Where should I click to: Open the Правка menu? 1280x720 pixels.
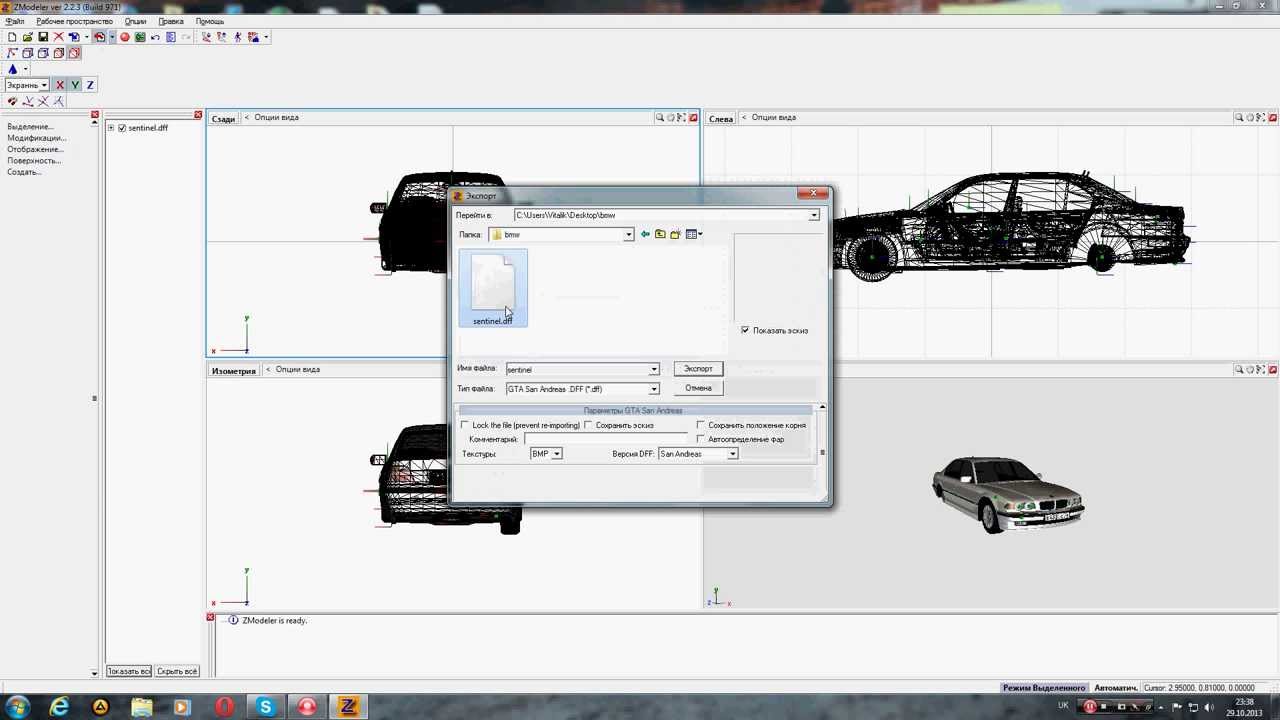coord(171,21)
